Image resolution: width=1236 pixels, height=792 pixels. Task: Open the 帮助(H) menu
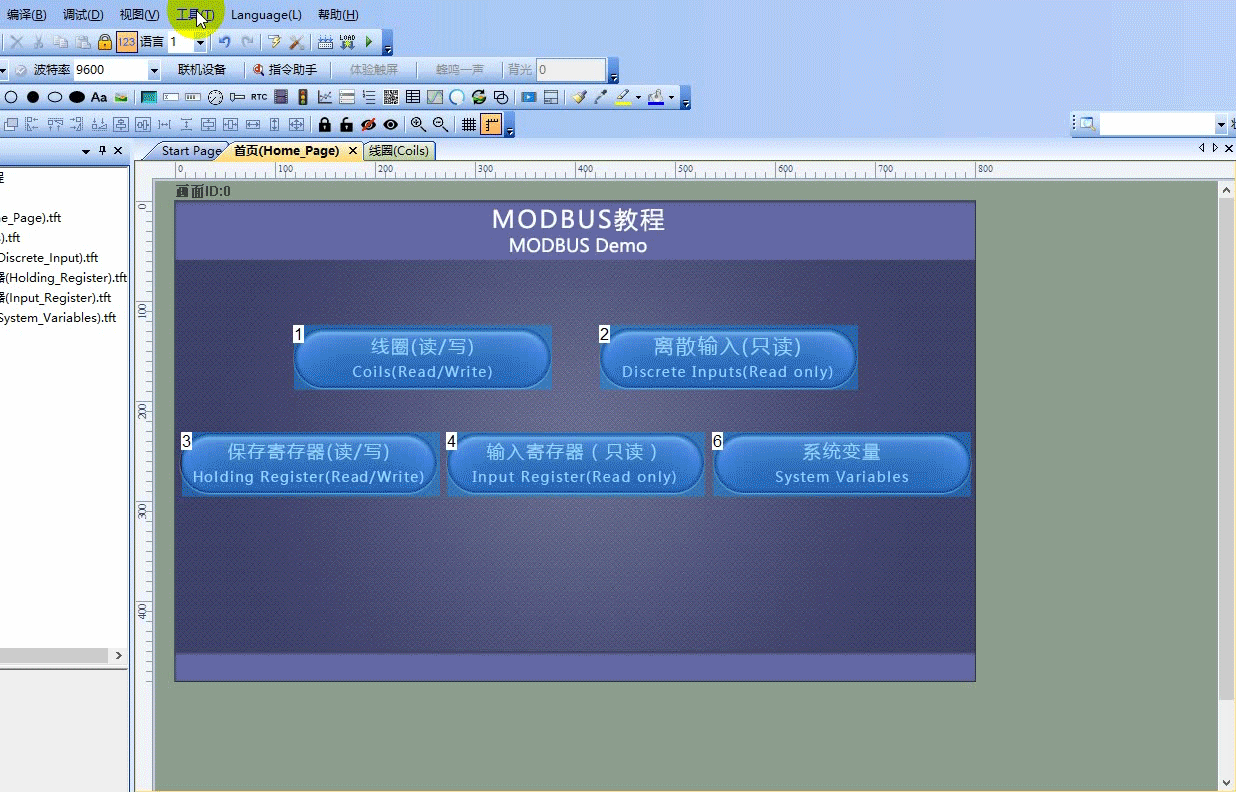click(x=338, y=15)
